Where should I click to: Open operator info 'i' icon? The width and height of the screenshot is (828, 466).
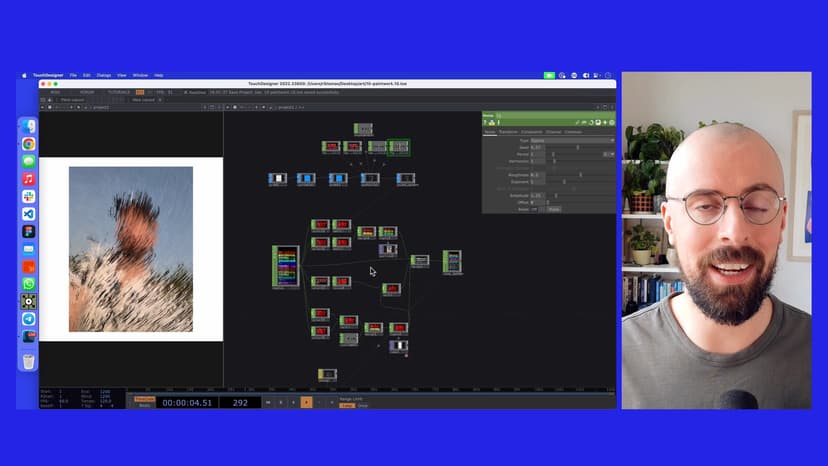coord(498,122)
